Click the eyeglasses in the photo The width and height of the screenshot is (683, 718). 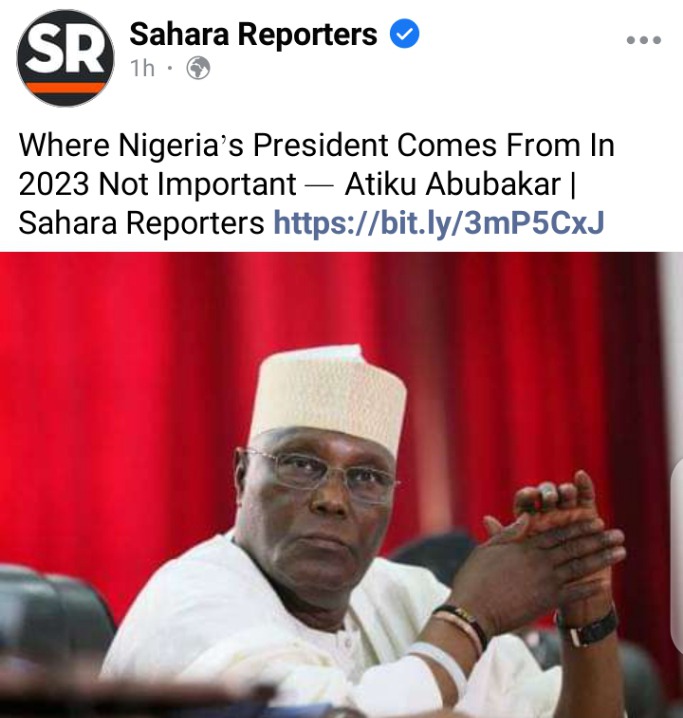pyautogui.click(x=320, y=474)
